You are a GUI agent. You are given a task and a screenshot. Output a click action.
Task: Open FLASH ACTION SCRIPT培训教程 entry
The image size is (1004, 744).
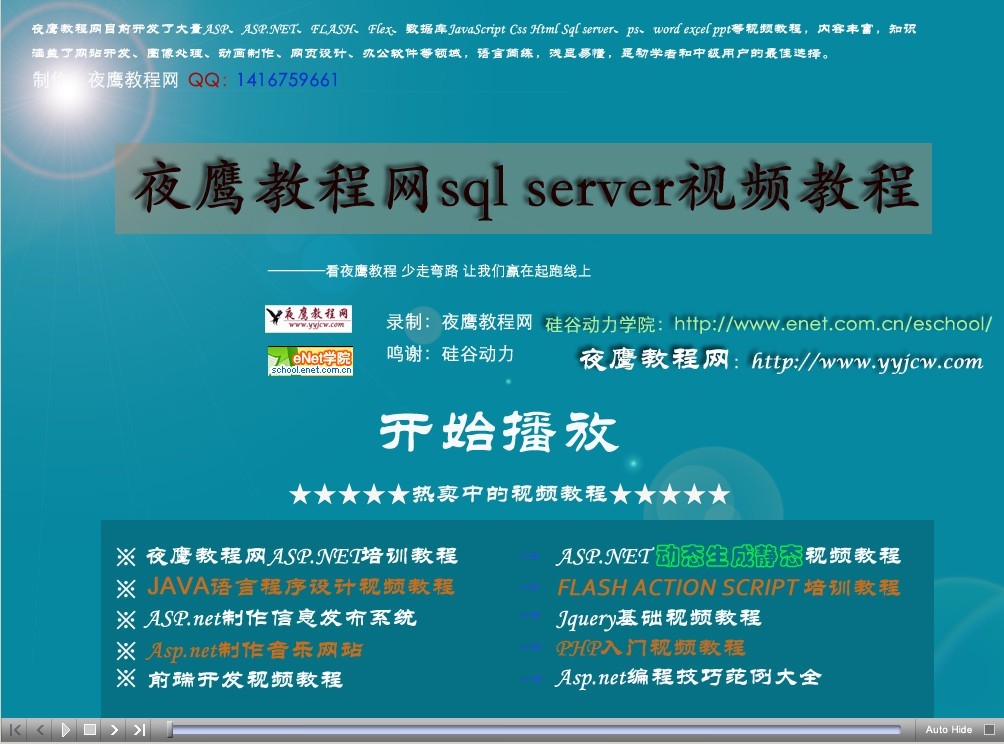coord(728,587)
